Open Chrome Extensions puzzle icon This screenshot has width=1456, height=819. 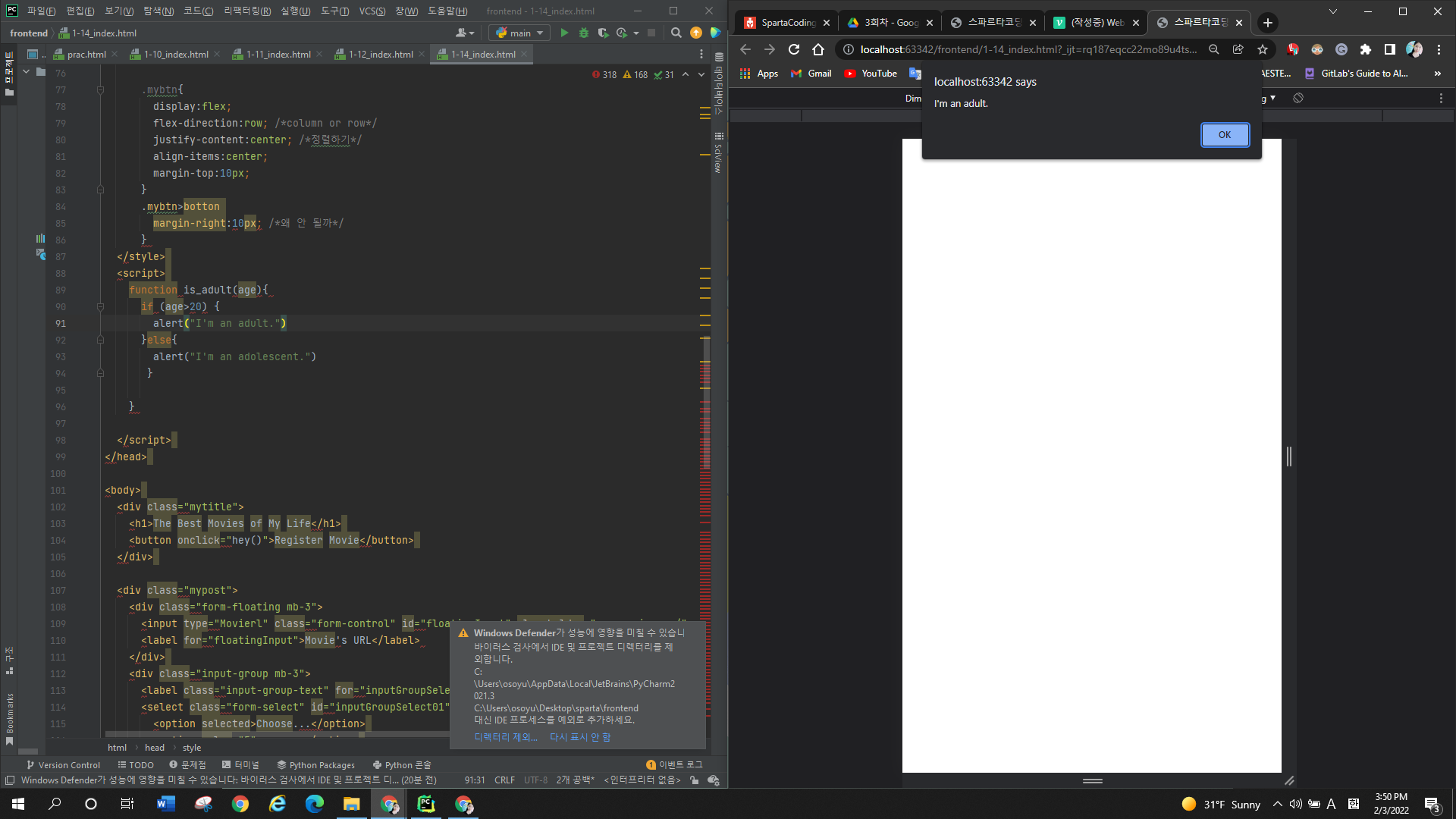(1366, 49)
